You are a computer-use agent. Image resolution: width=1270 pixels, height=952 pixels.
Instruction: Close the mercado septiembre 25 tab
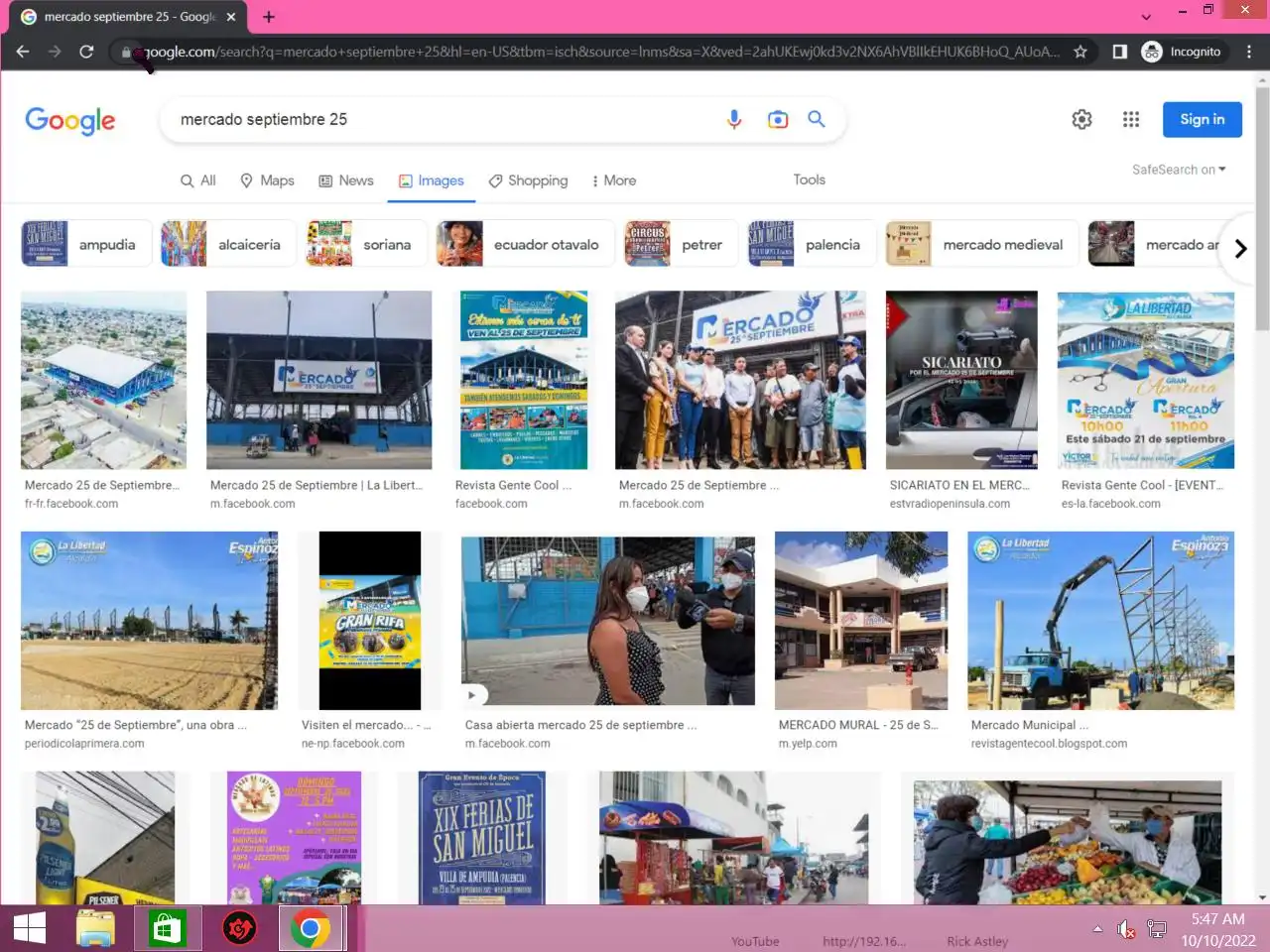[231, 17]
